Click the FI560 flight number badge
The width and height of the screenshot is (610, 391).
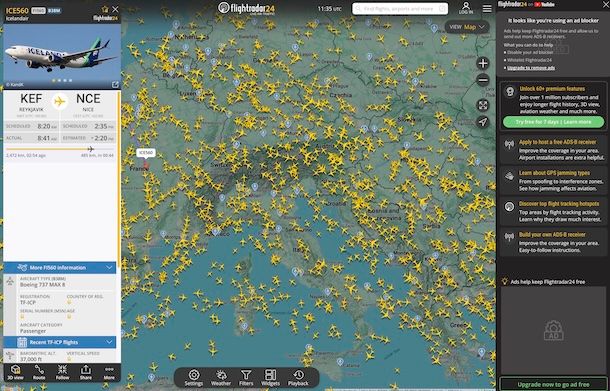point(38,11)
